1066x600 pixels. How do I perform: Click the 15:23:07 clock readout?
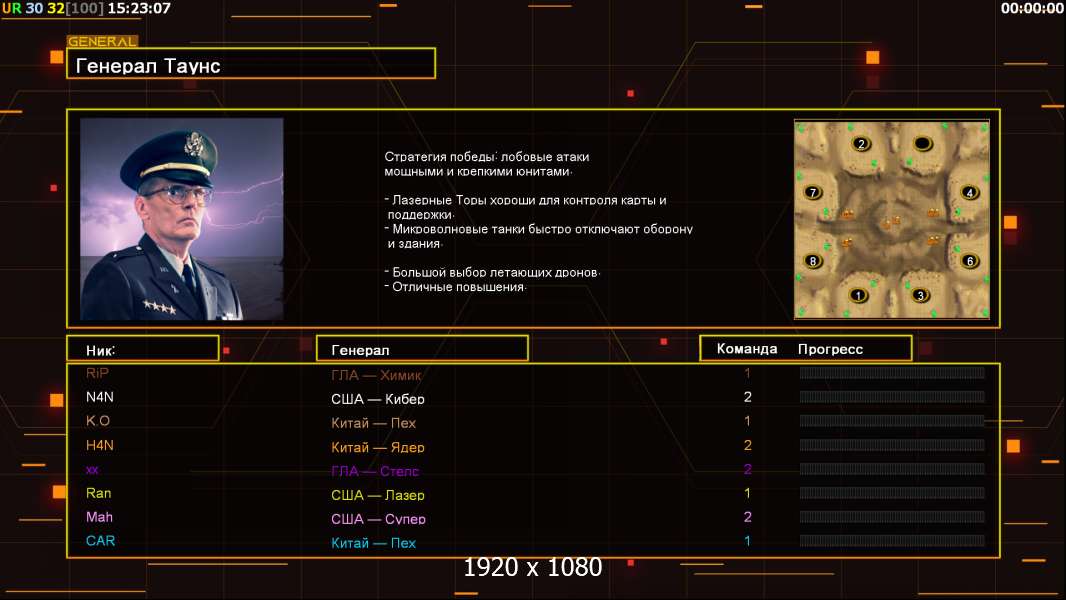click(x=139, y=8)
